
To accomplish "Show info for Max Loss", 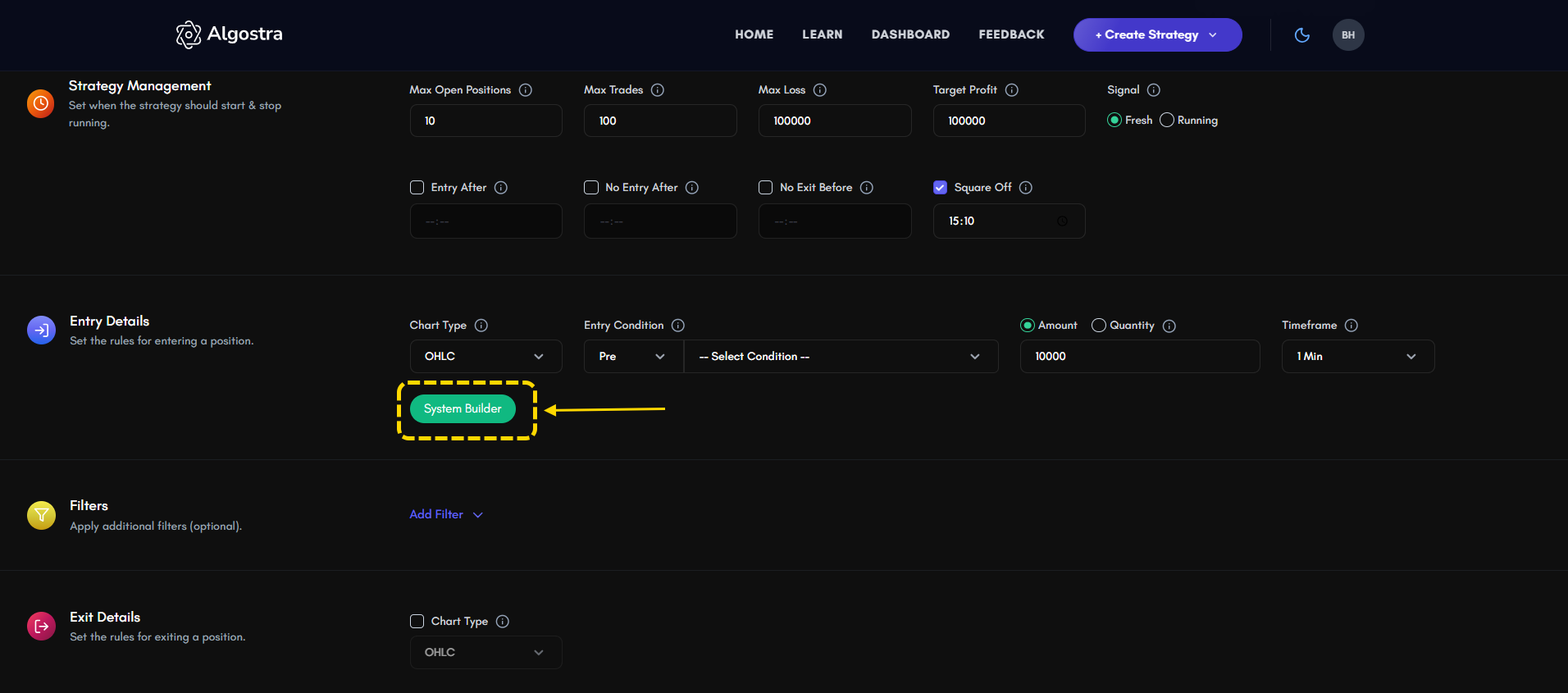I will [x=820, y=90].
